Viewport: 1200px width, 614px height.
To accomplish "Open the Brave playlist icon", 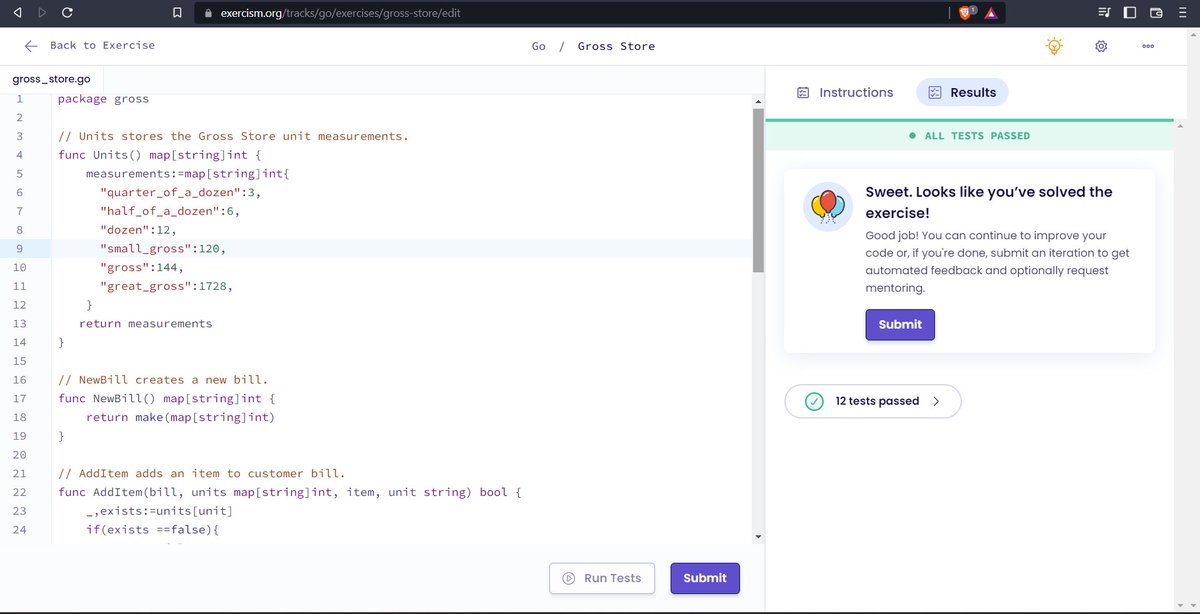I will click(x=1104, y=13).
